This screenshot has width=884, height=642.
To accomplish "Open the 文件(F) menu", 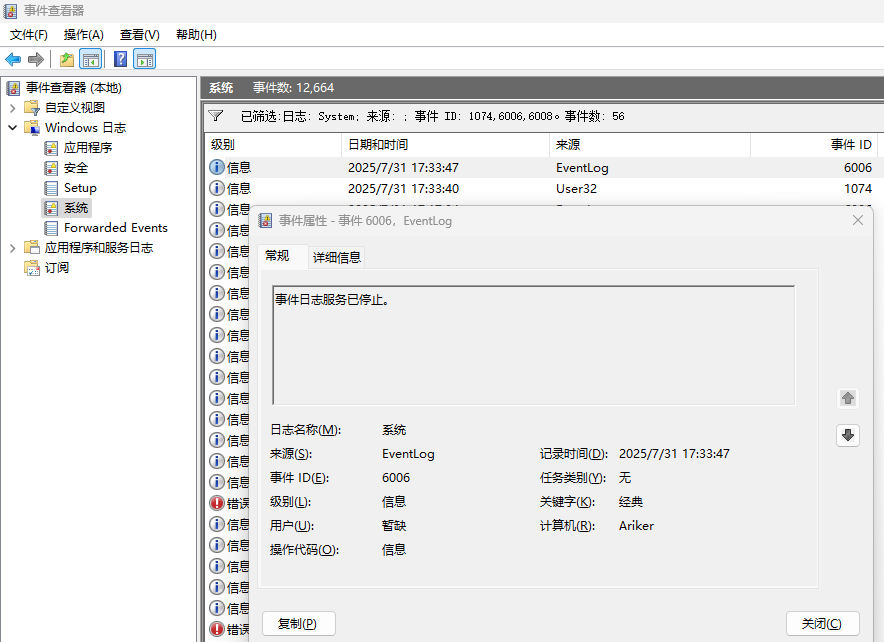I will 29,35.
